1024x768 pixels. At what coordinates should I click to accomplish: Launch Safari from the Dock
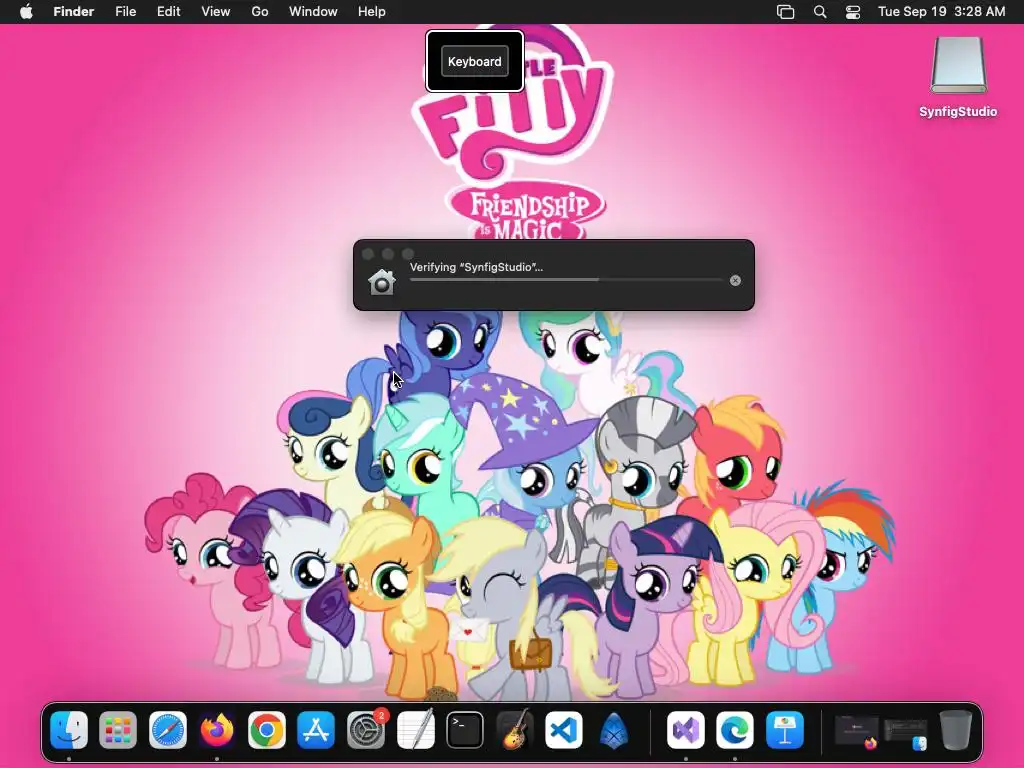tap(168, 730)
